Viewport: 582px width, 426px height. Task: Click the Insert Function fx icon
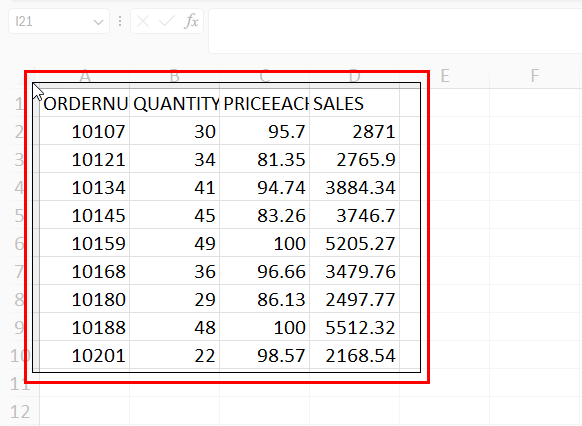point(192,21)
